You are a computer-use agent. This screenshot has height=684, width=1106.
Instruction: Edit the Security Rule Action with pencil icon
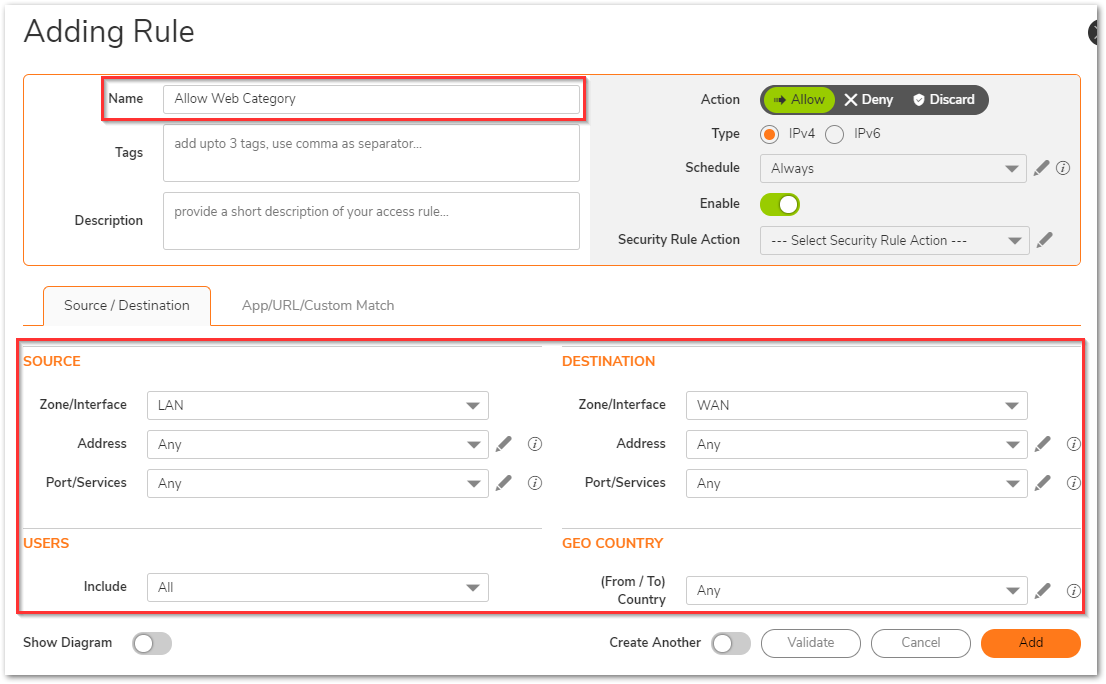[x=1044, y=240]
